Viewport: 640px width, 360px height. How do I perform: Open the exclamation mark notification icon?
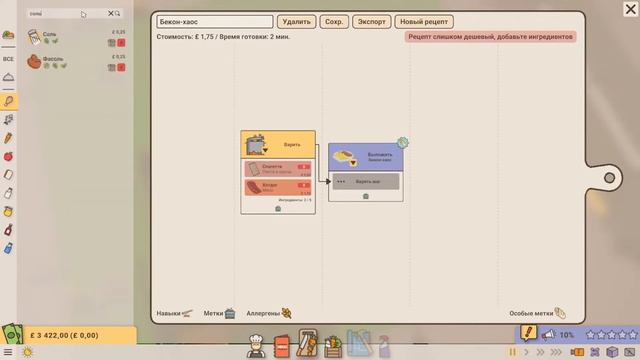tap(528, 333)
